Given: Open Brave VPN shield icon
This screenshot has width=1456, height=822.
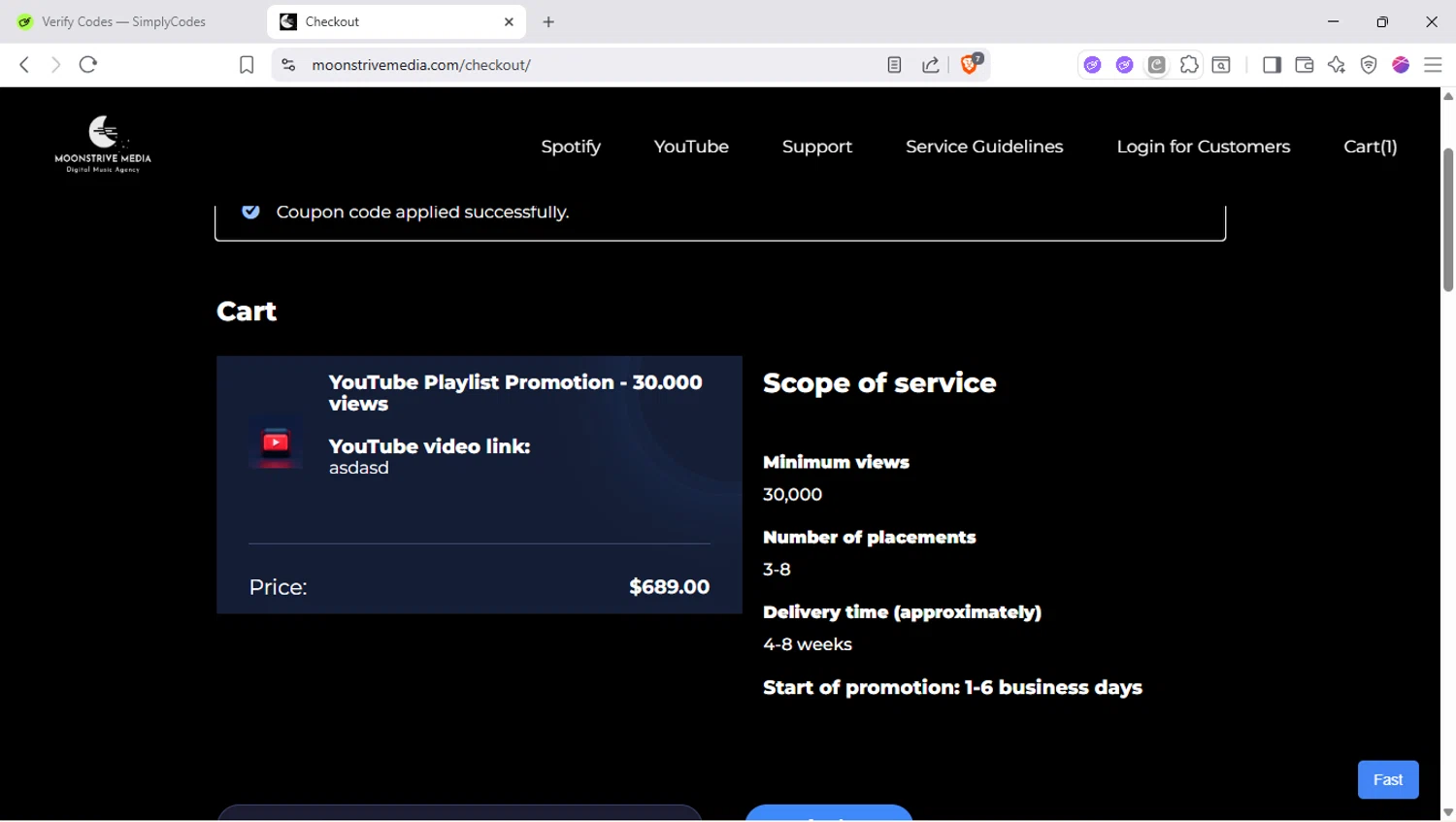Looking at the screenshot, I should click(x=1369, y=65).
